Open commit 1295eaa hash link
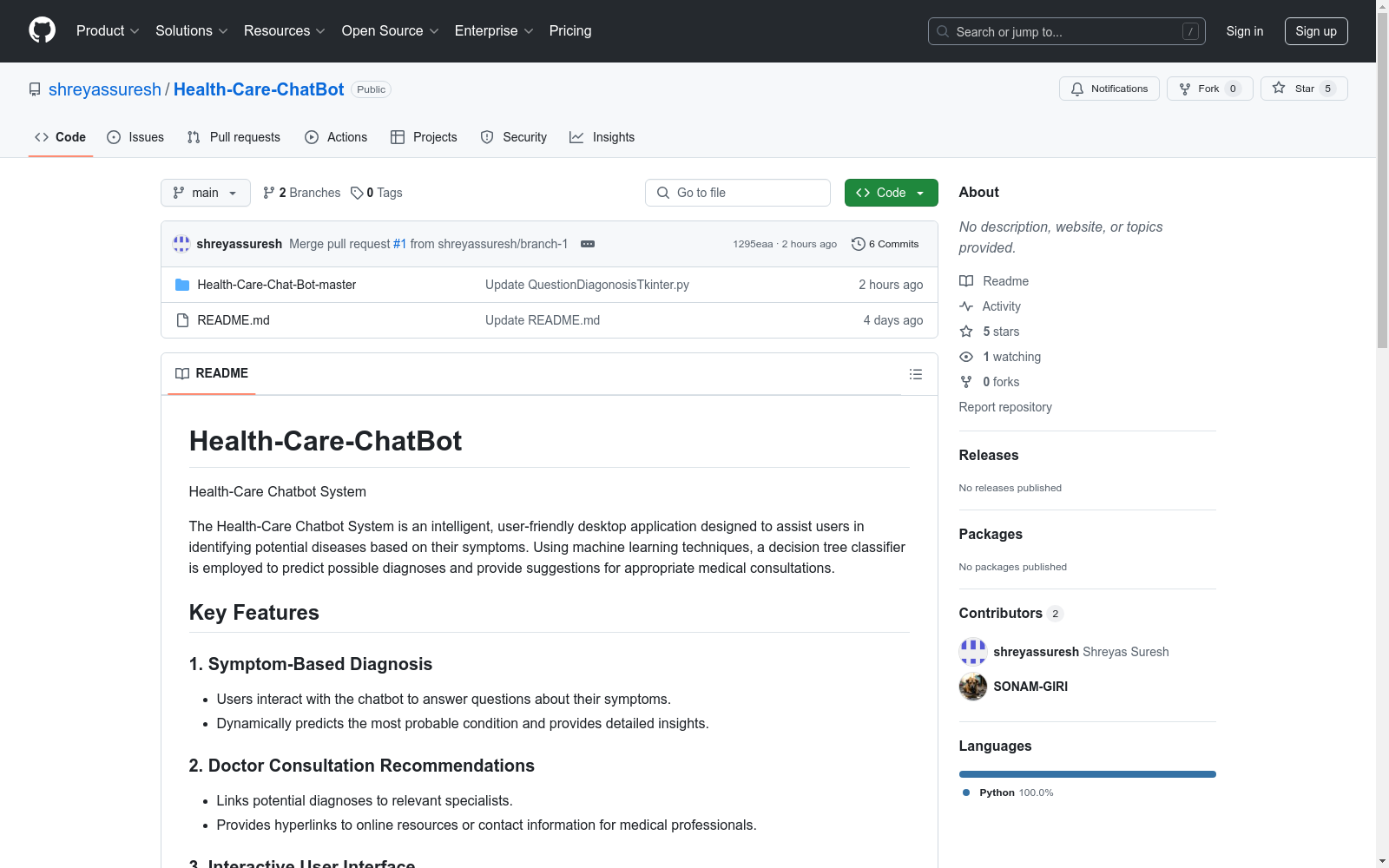This screenshot has height=868, width=1389. point(753,244)
